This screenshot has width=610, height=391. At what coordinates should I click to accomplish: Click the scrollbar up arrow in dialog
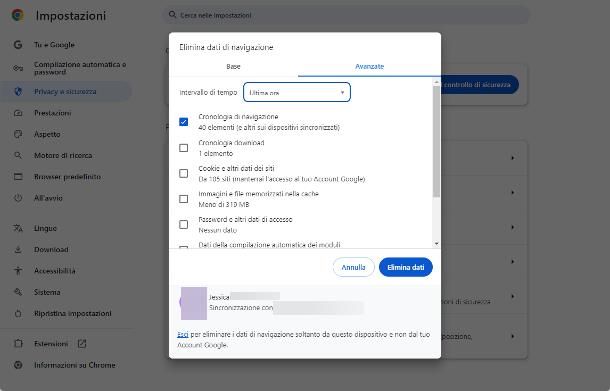pos(436,82)
